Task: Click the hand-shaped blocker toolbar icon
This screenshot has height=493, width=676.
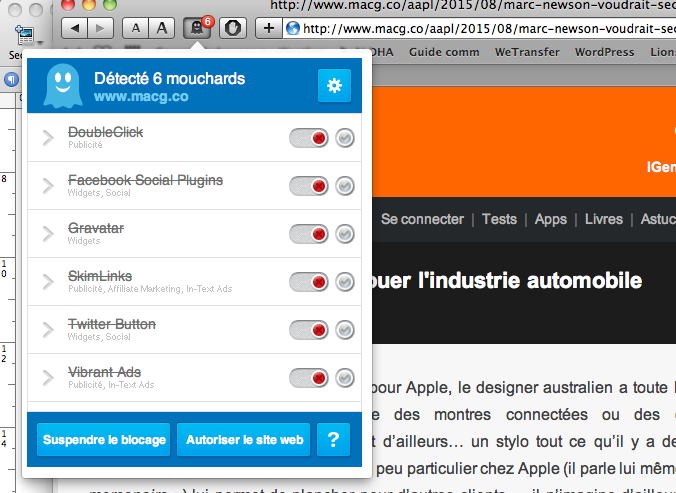Action: click(x=233, y=28)
